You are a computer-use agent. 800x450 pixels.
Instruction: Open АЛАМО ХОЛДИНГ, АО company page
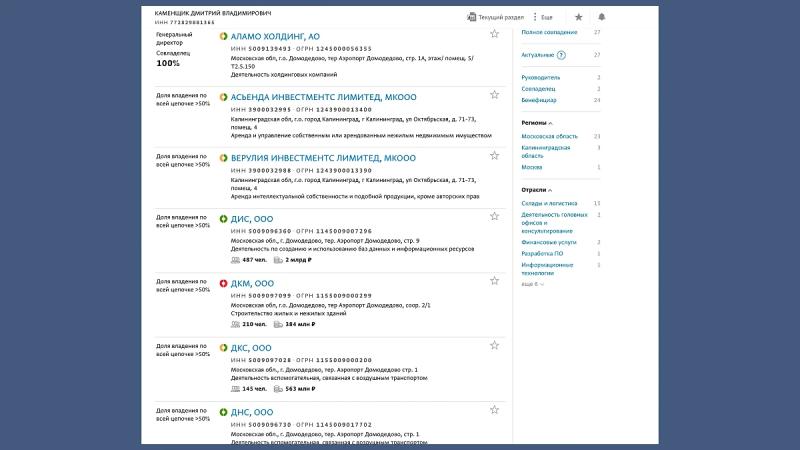click(275, 36)
